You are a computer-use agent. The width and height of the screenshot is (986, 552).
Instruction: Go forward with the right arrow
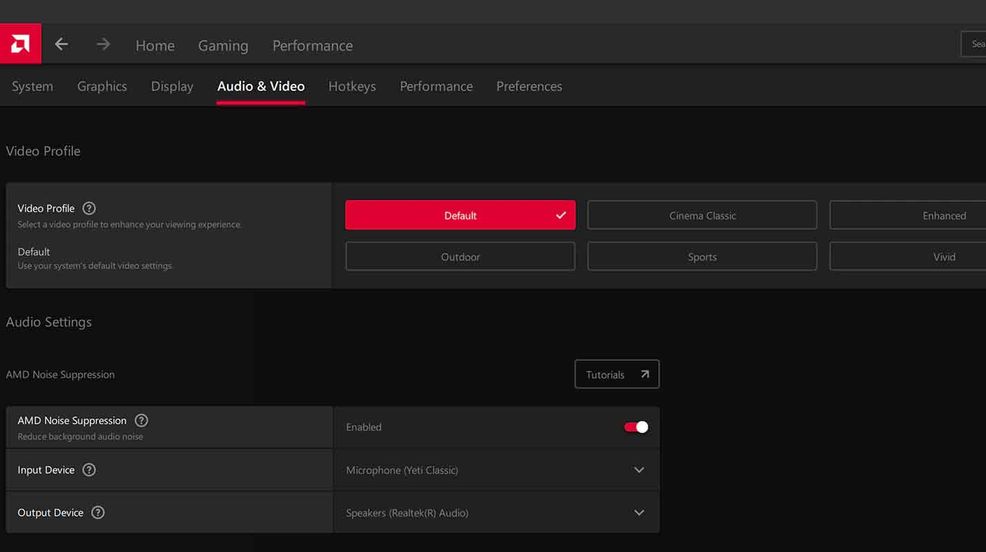point(103,44)
